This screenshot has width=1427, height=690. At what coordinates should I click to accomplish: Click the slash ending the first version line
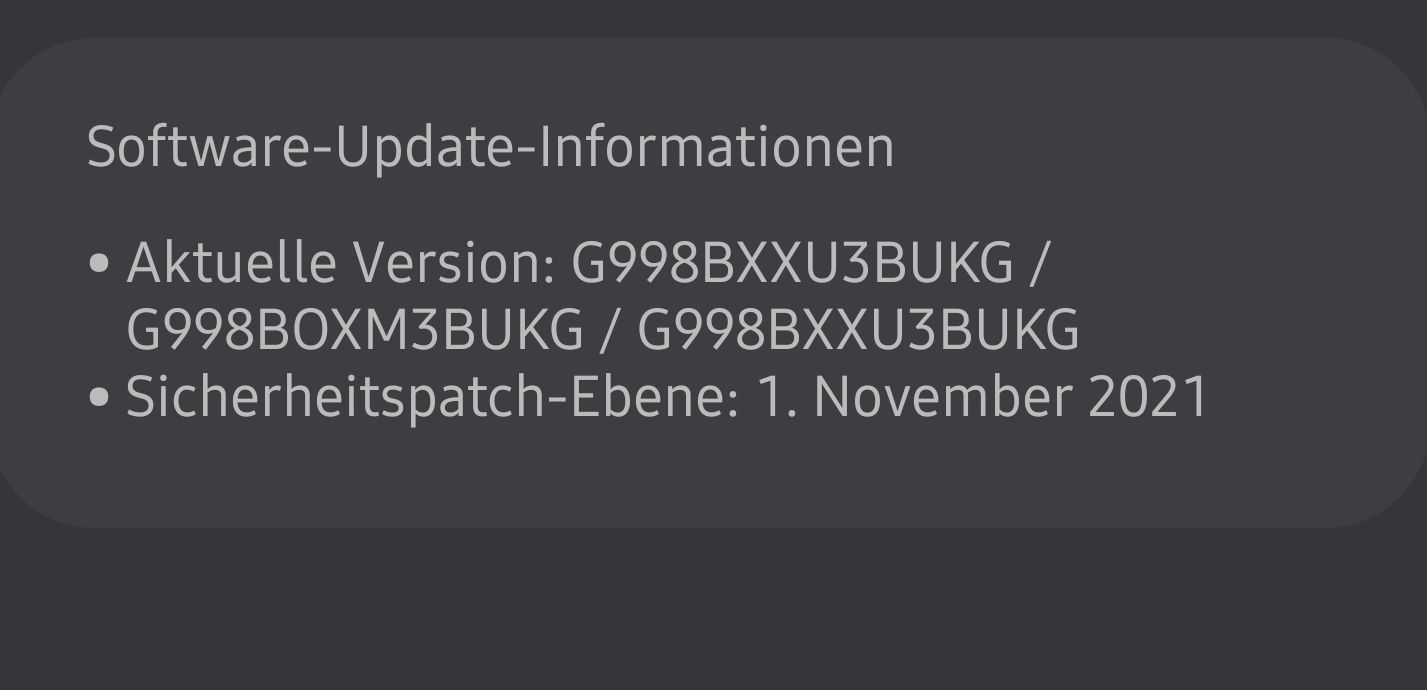point(1040,264)
